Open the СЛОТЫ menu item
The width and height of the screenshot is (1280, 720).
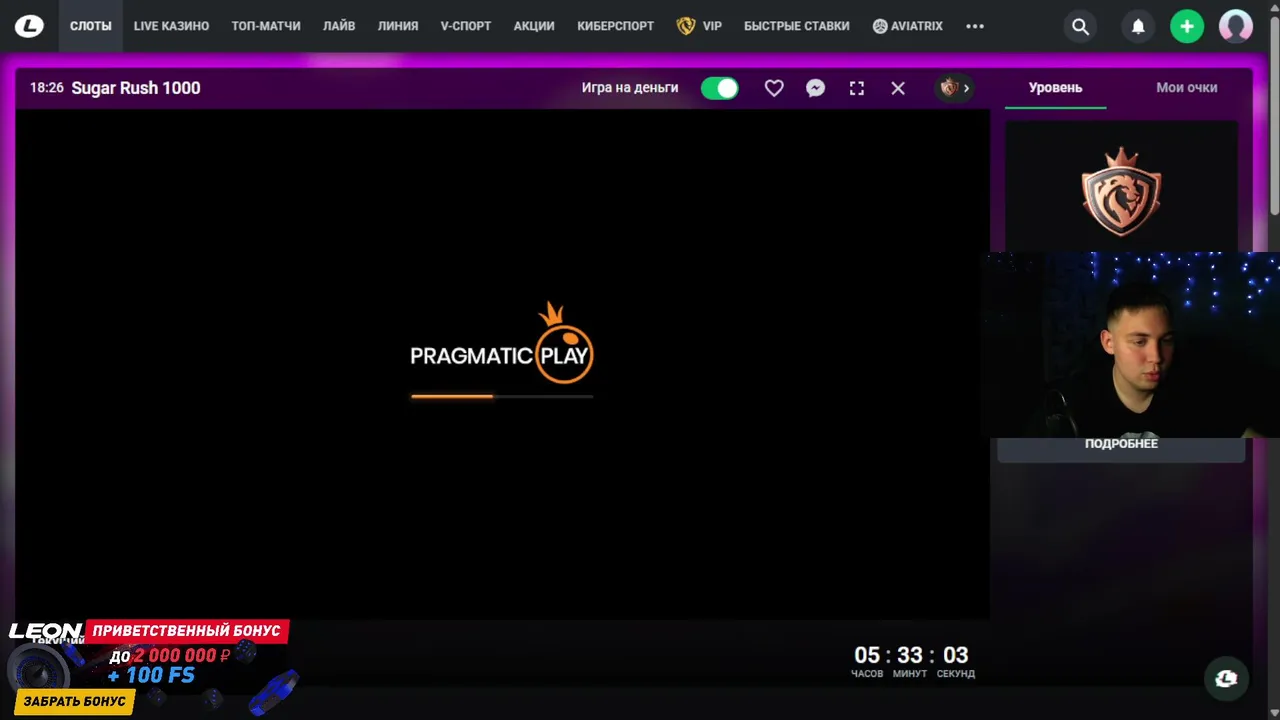tap(91, 26)
